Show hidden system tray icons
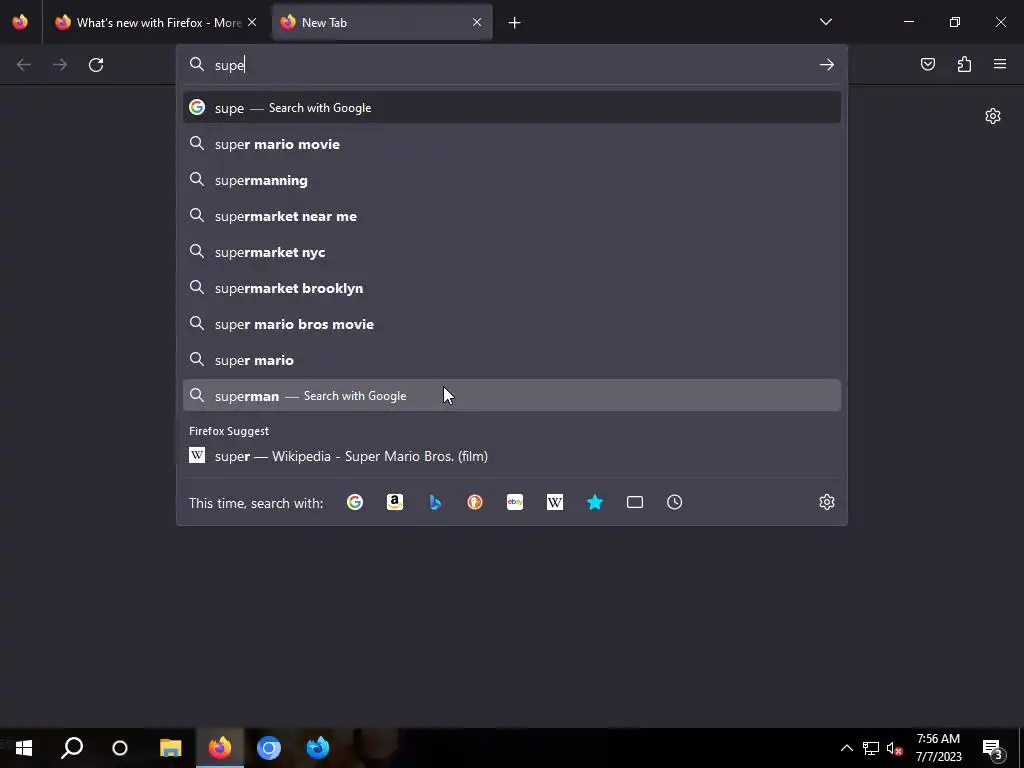This screenshot has height=768, width=1024. (x=846, y=748)
